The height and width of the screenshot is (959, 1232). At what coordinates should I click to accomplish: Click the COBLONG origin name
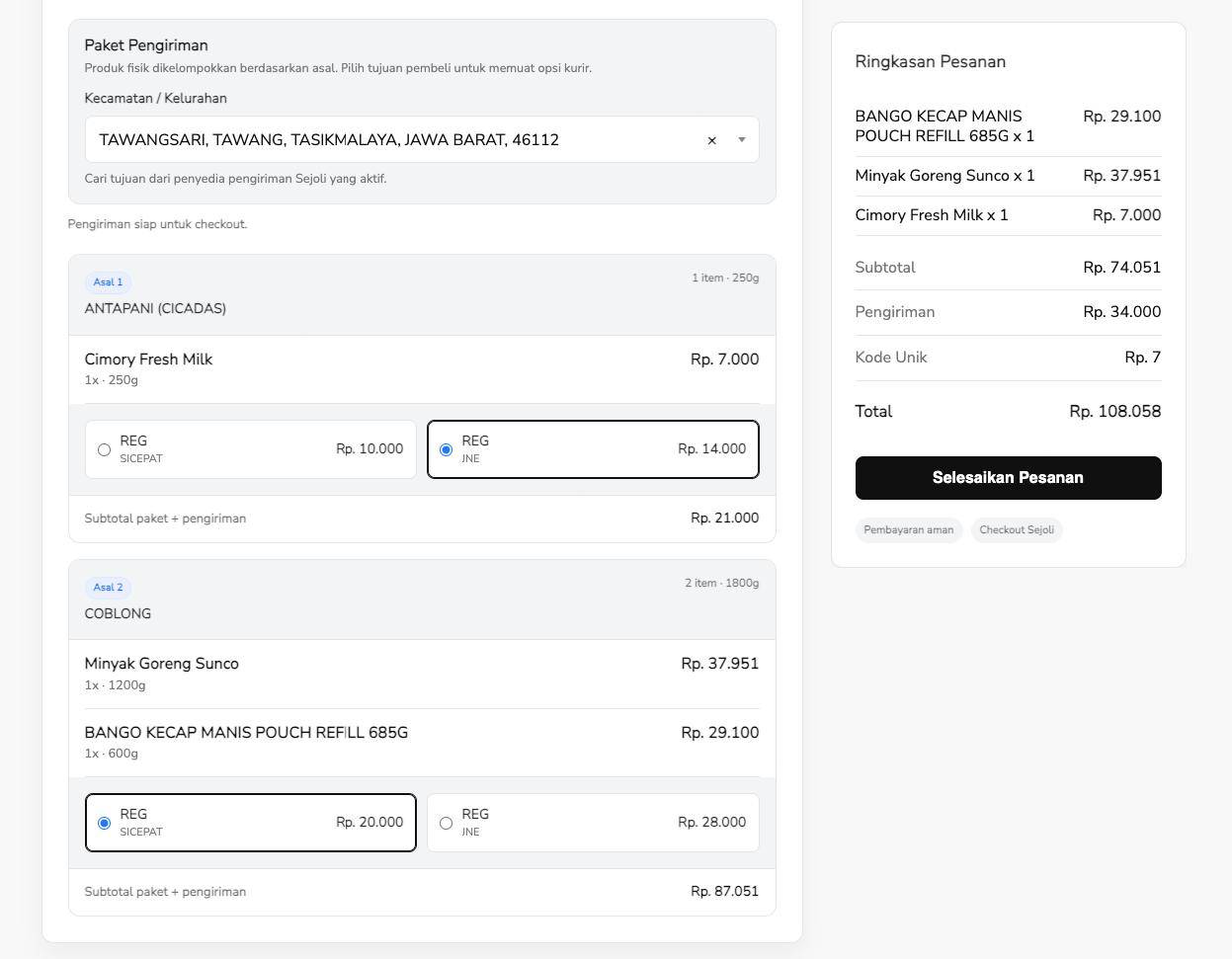[x=118, y=614]
